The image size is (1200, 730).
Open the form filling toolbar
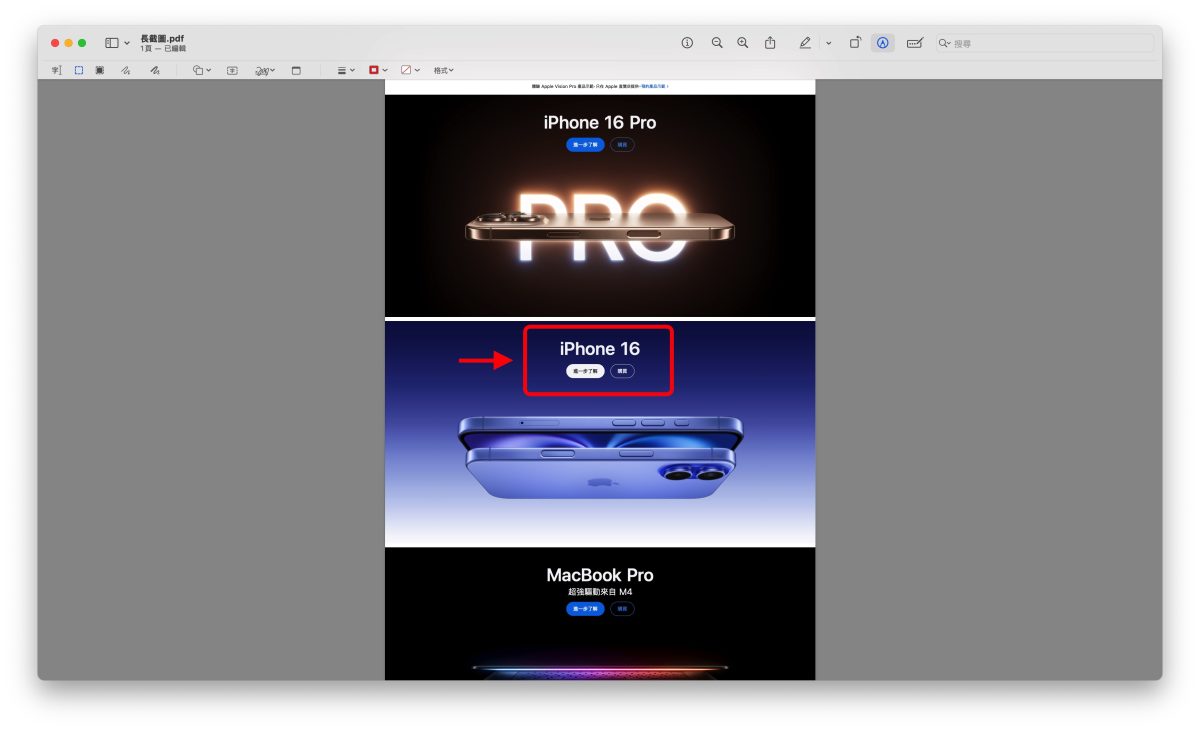point(914,43)
